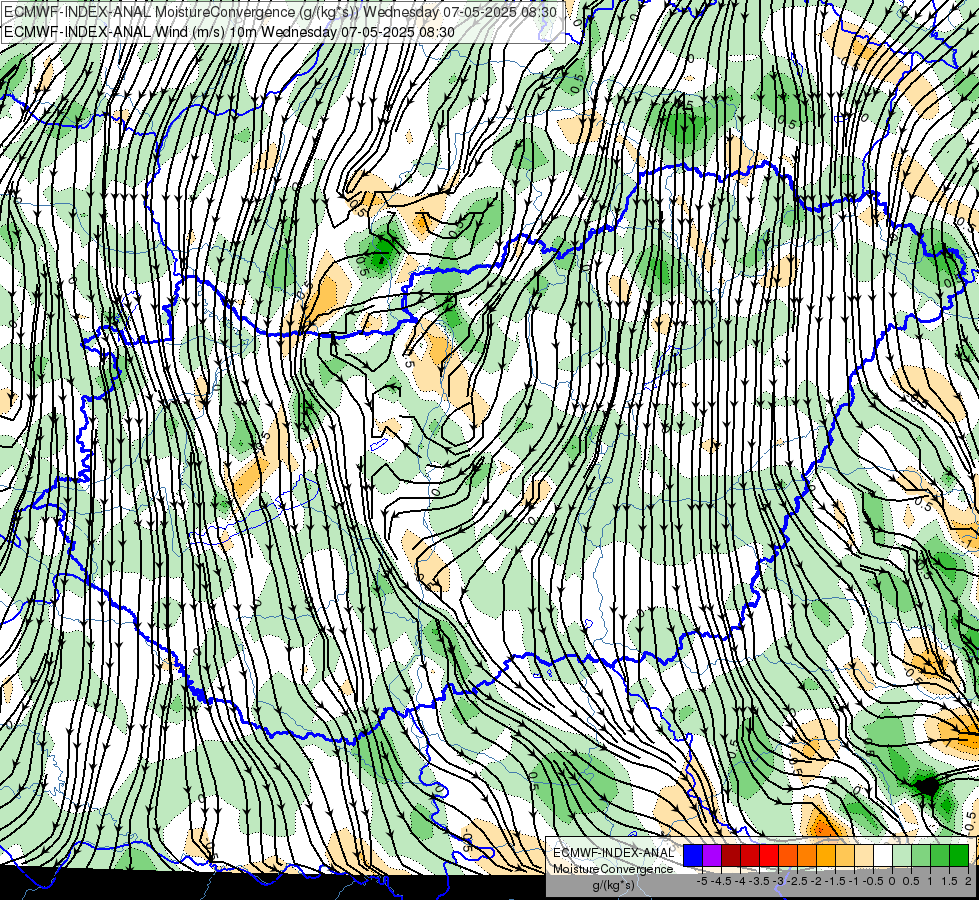Select legend swatch between -4 and -3.5

[x=750, y=855]
